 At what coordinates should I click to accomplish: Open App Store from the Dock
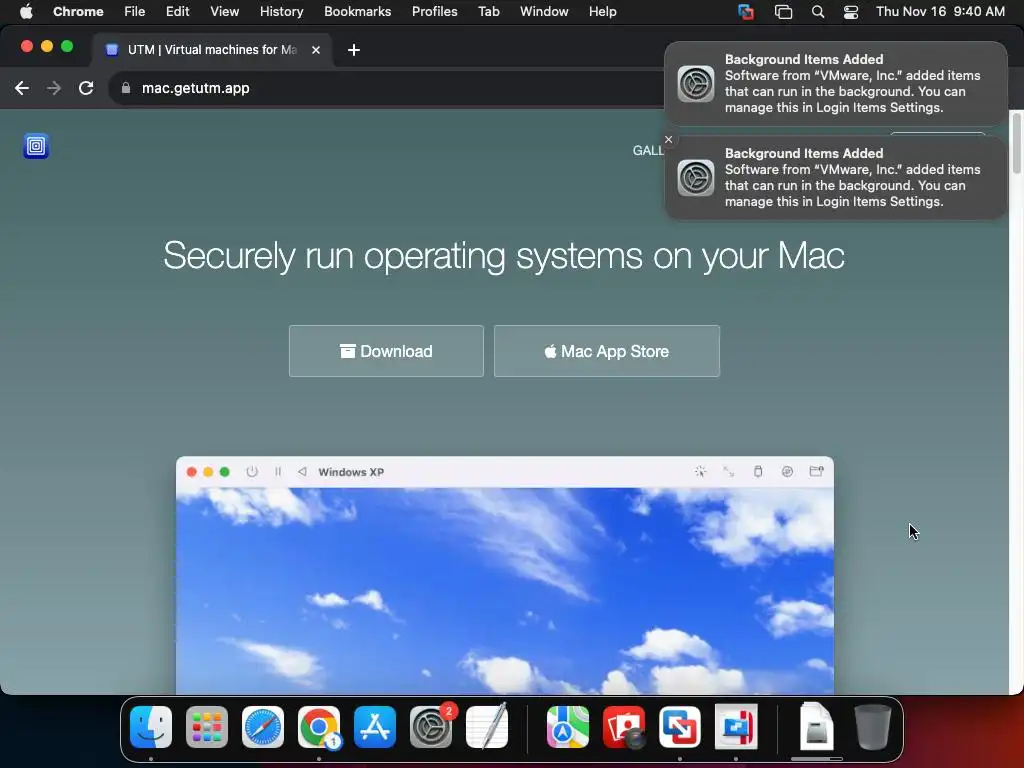tap(375, 727)
